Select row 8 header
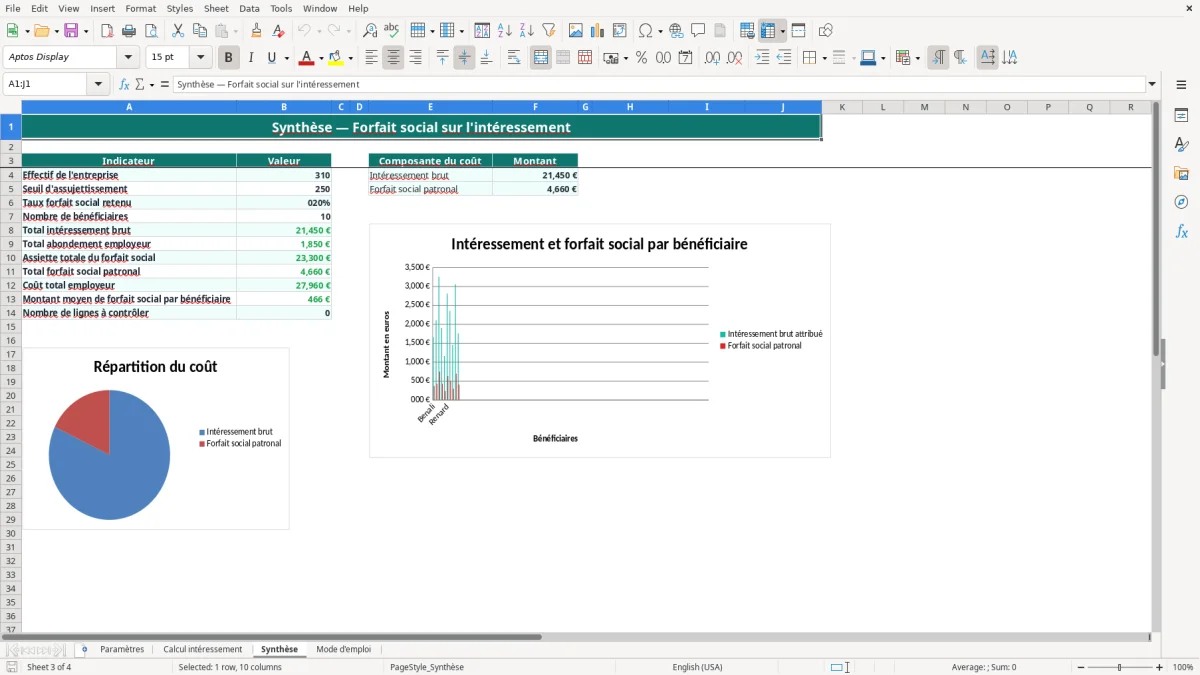The height and width of the screenshot is (675, 1200). 11,230
